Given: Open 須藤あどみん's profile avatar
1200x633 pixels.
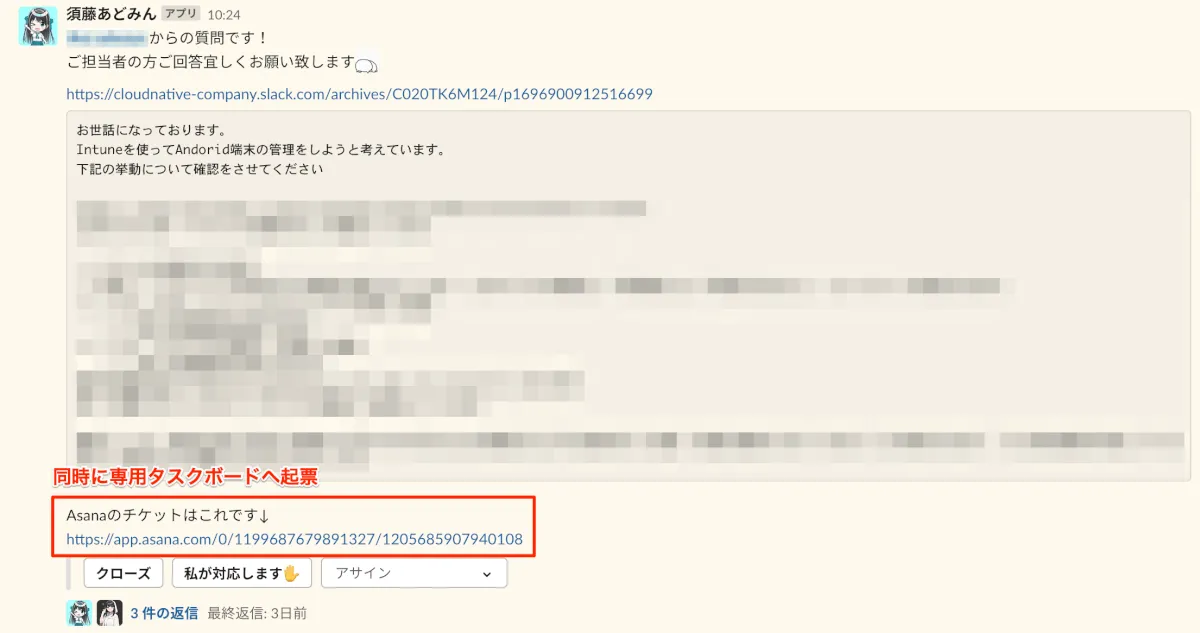Looking at the screenshot, I should 37,25.
